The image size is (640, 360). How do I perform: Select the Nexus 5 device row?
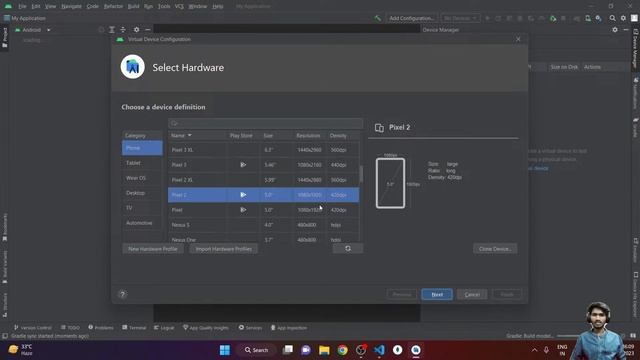click(264, 225)
